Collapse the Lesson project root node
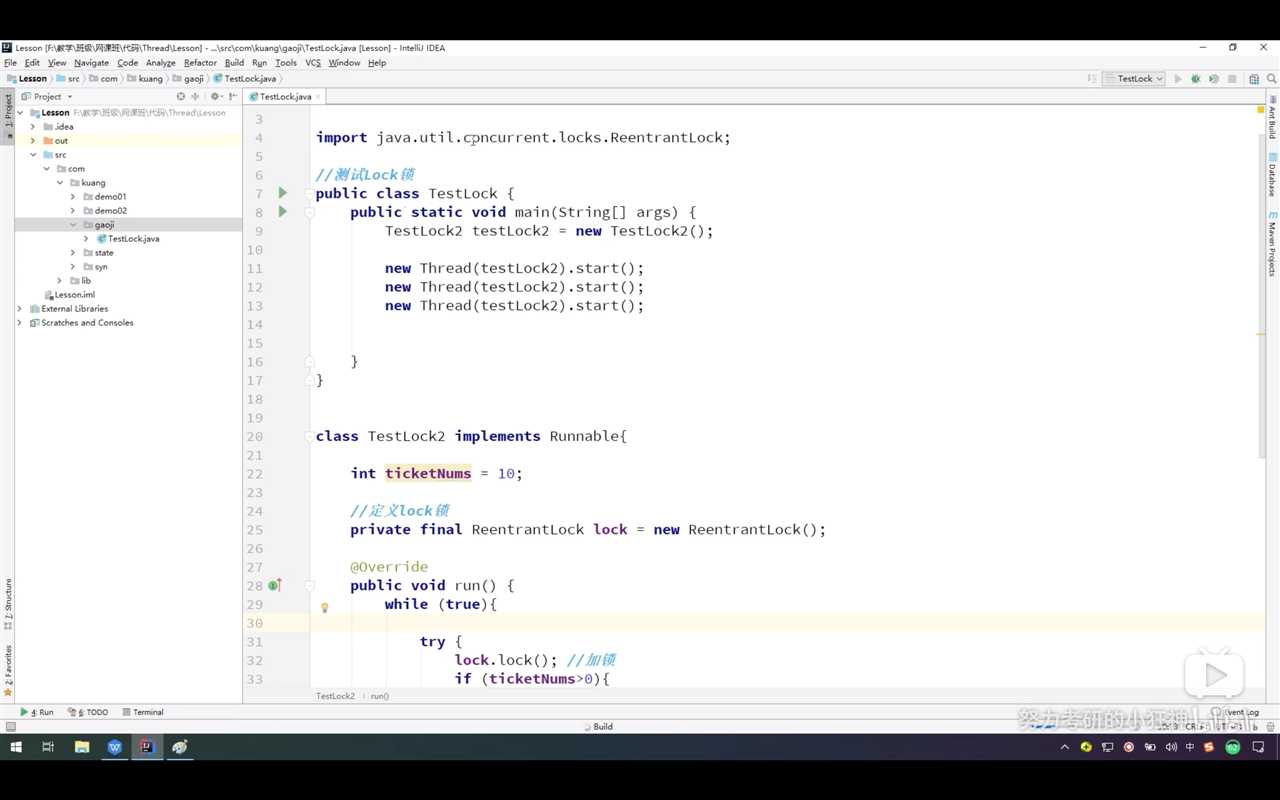Screen dimensions: 1280x800 pos(20,113)
